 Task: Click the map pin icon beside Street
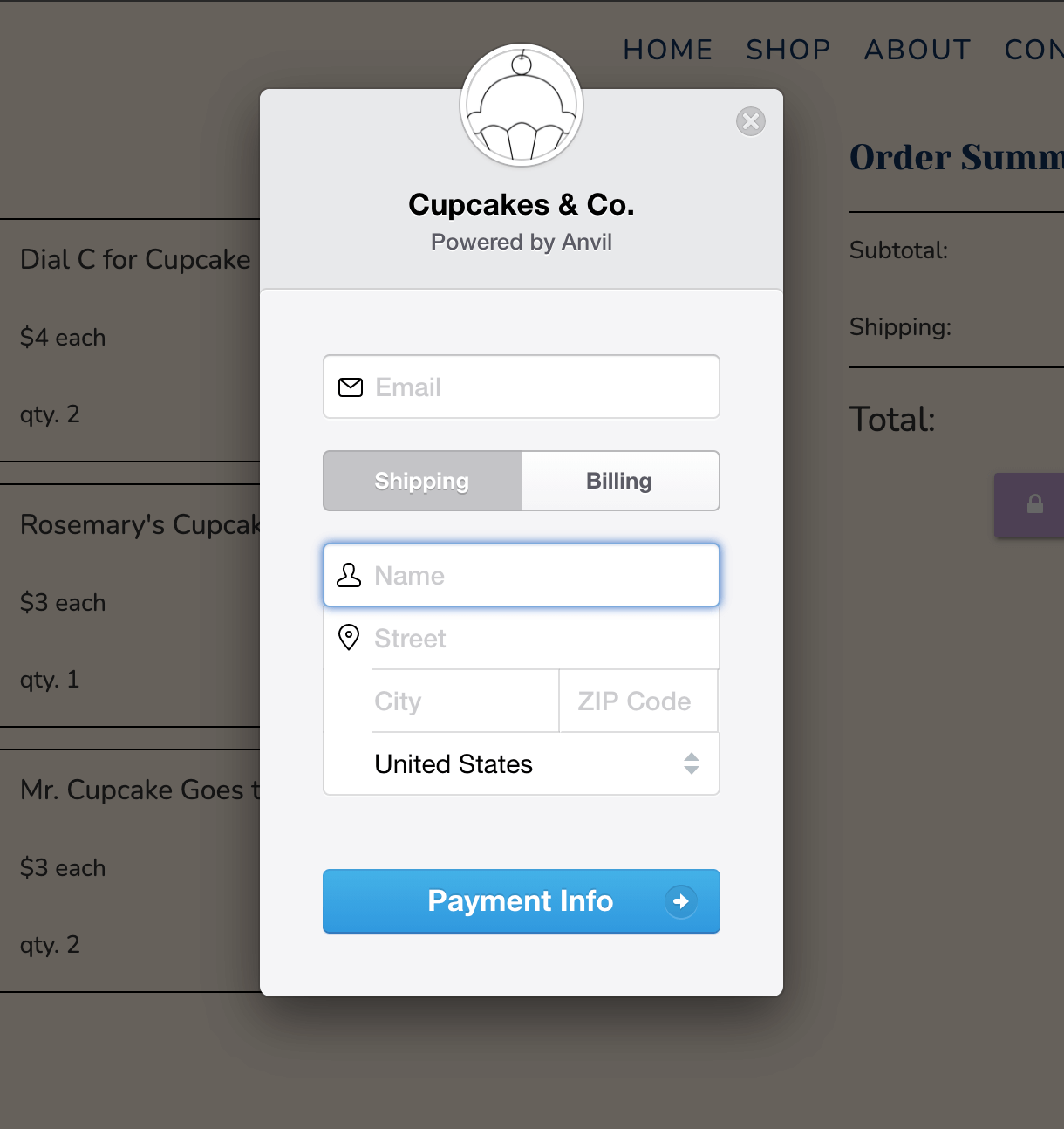(x=349, y=638)
